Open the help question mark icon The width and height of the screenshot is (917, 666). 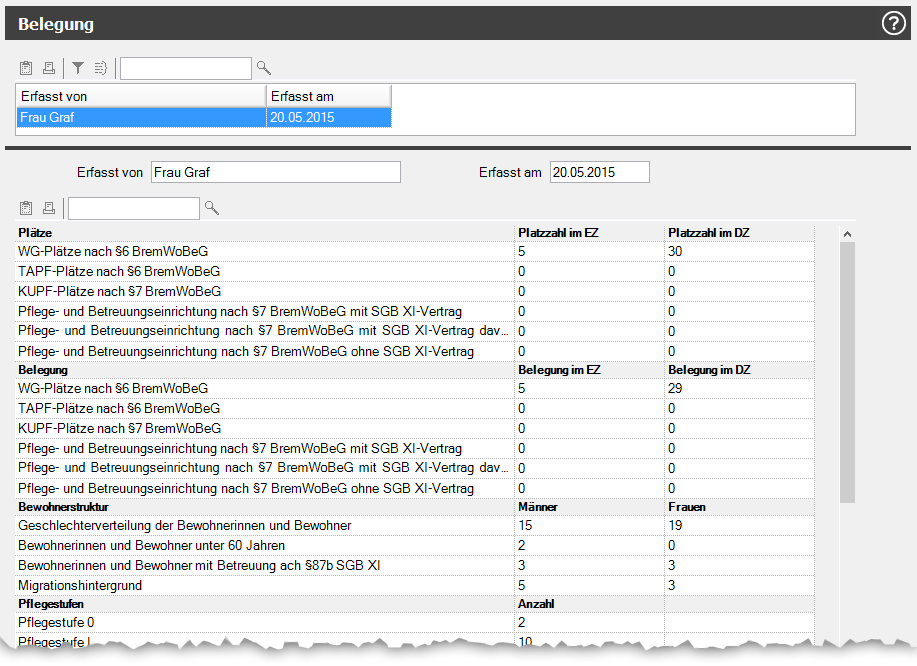click(893, 24)
